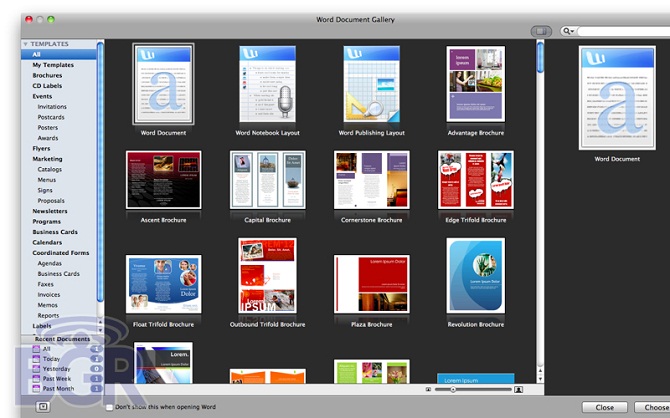Choose the Cornerstone Brochure template

click(x=372, y=180)
